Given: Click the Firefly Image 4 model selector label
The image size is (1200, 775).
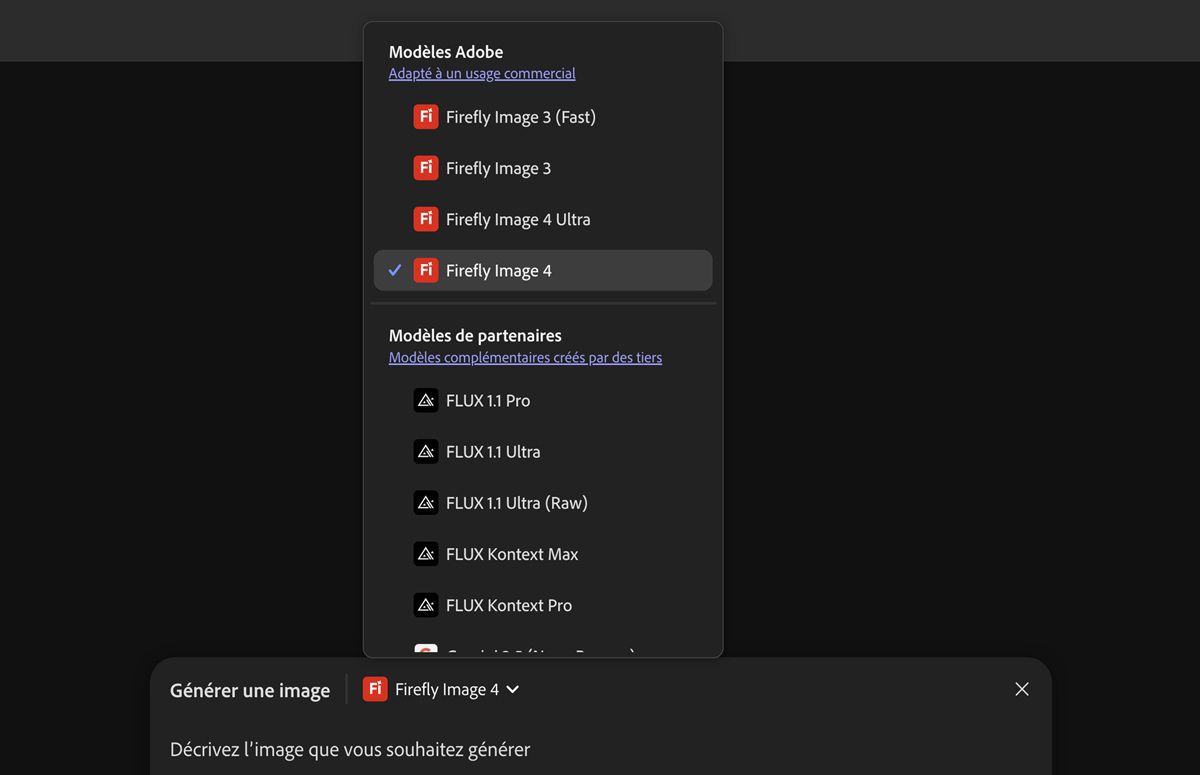Looking at the screenshot, I should coord(446,689).
